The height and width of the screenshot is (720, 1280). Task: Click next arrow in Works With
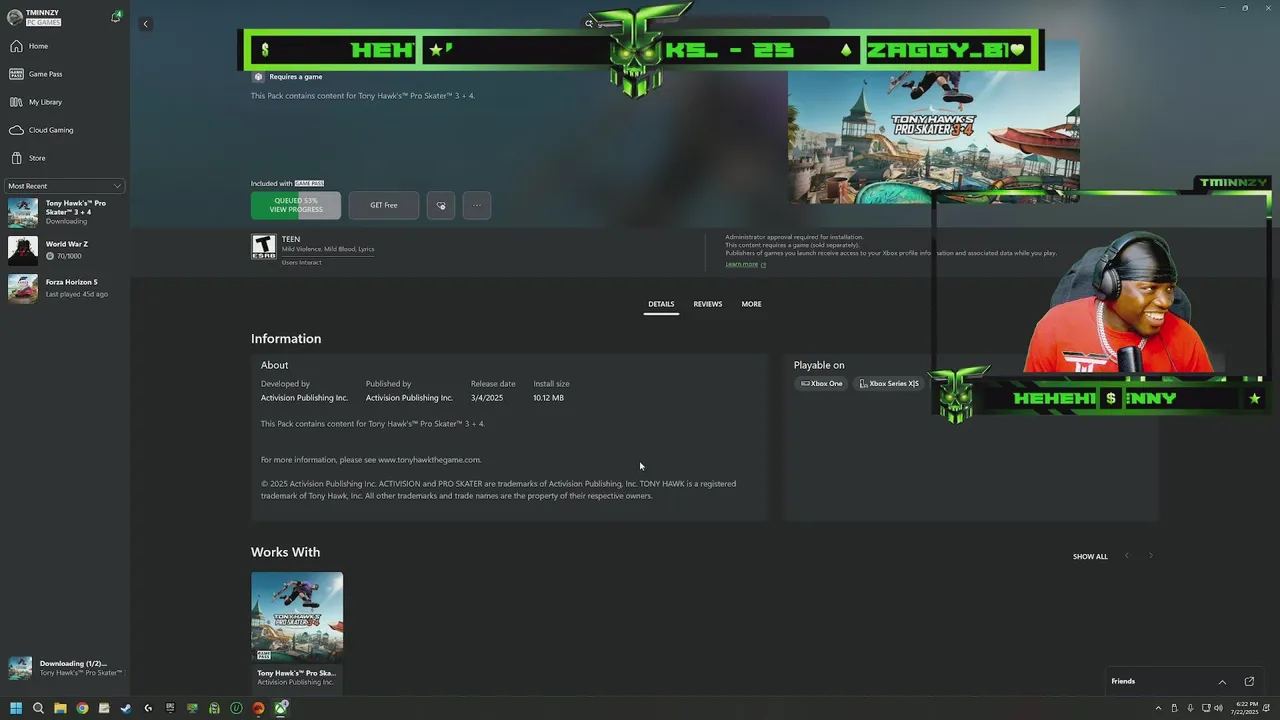pyautogui.click(x=1150, y=556)
